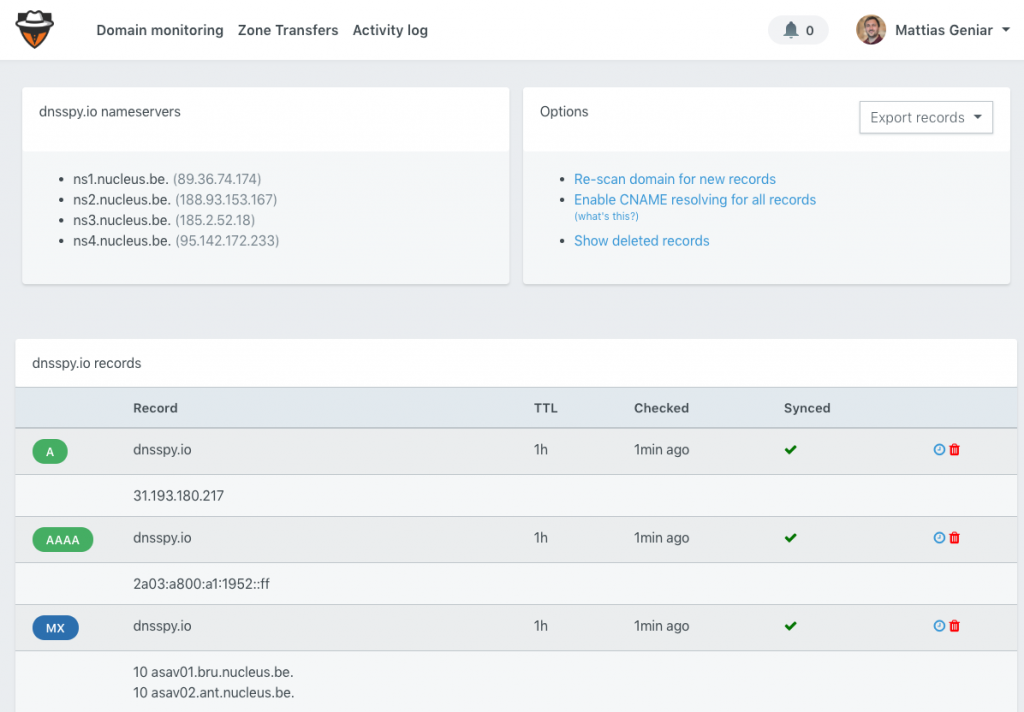1024x712 pixels.
Task: Click nameserver ns3.nucleus.be.
Action: point(122,220)
